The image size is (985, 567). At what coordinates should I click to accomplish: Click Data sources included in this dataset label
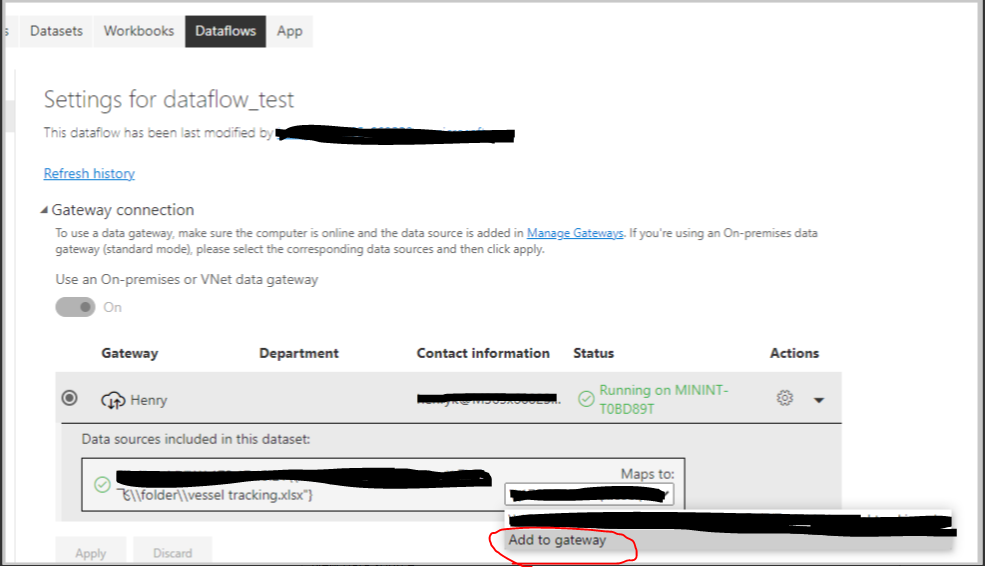pos(195,439)
